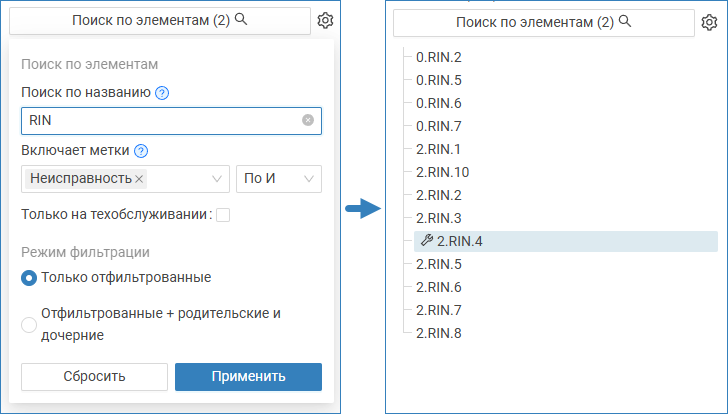Remove the "Неисправность" tag
This screenshot has height=414, width=728.
140,178
